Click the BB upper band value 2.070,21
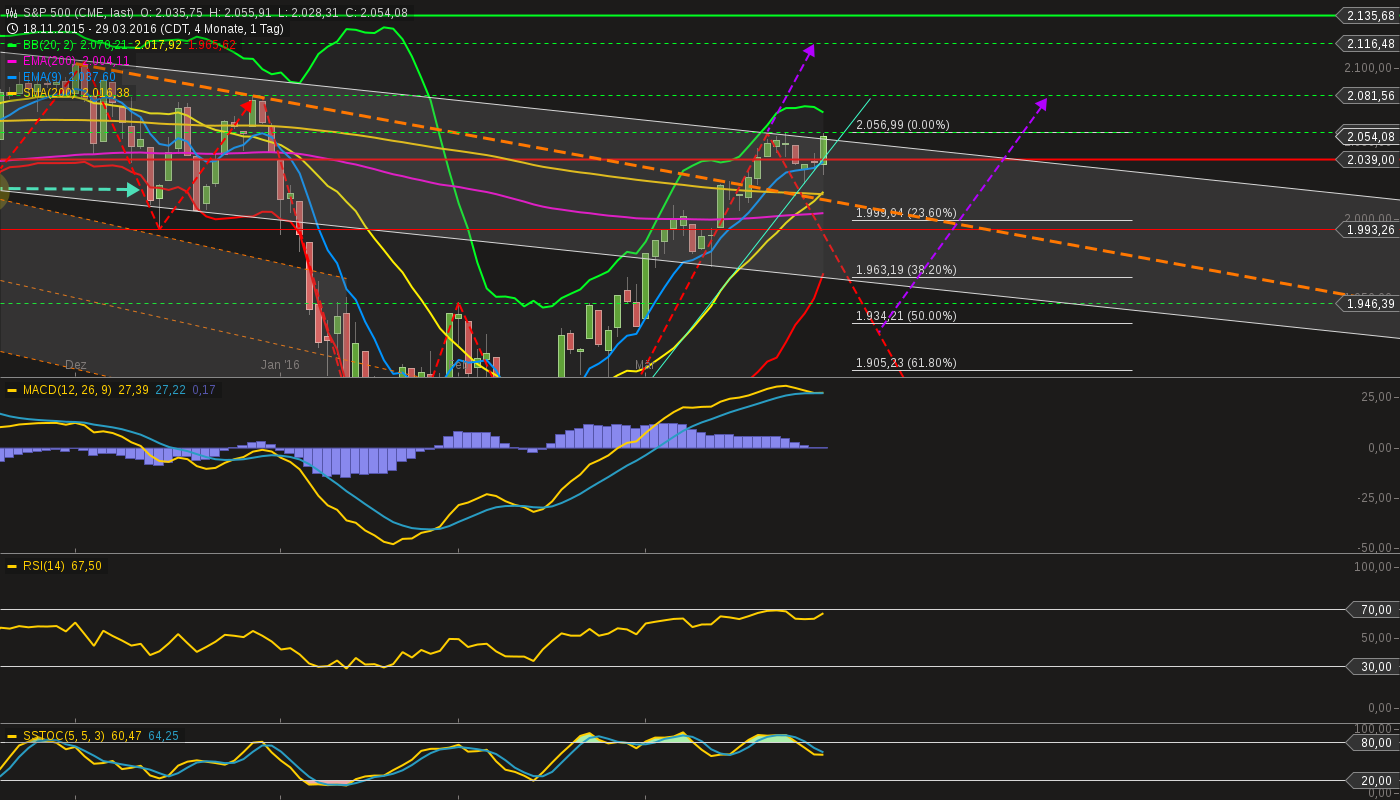This screenshot has height=800, width=1400. click(x=104, y=45)
